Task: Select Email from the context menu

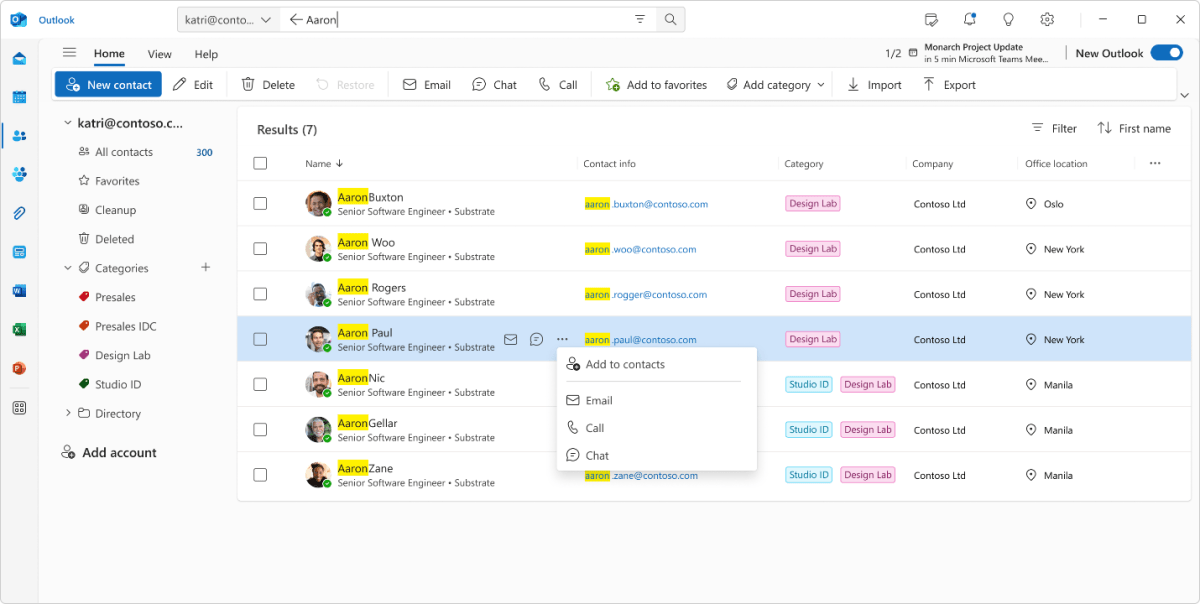Action: click(599, 400)
